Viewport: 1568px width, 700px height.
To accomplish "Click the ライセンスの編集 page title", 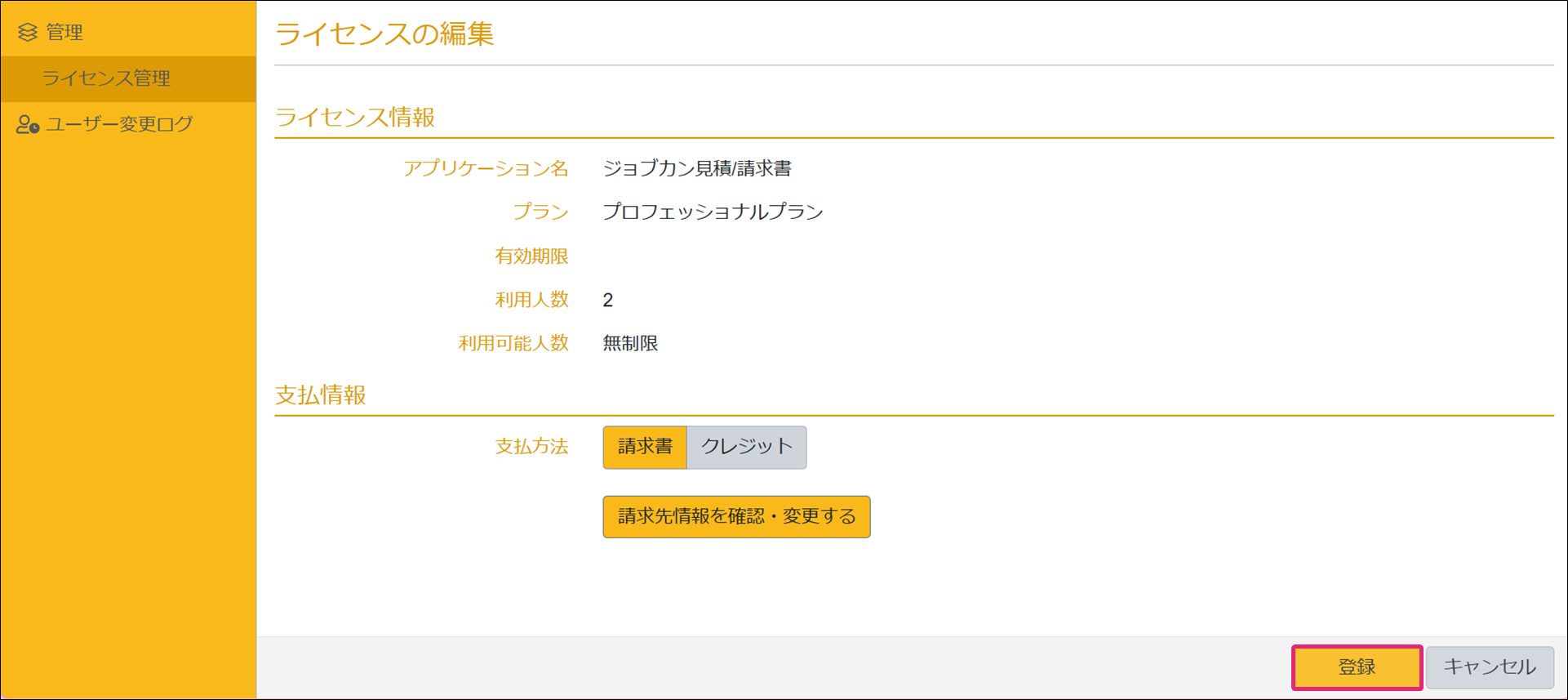I will click(384, 34).
